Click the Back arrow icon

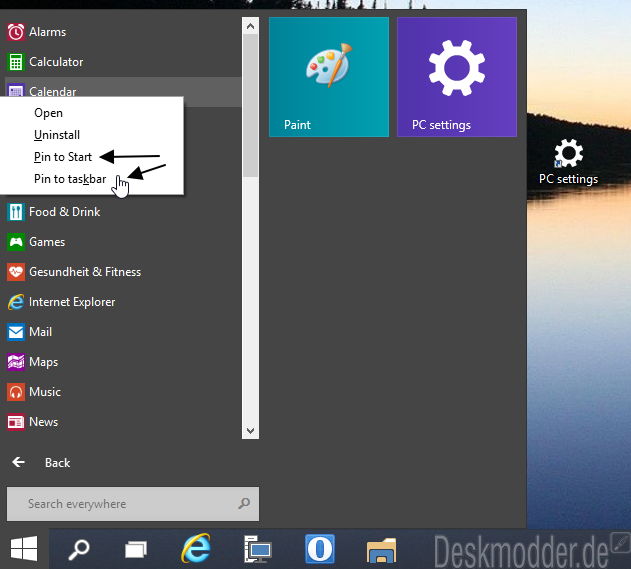point(19,462)
